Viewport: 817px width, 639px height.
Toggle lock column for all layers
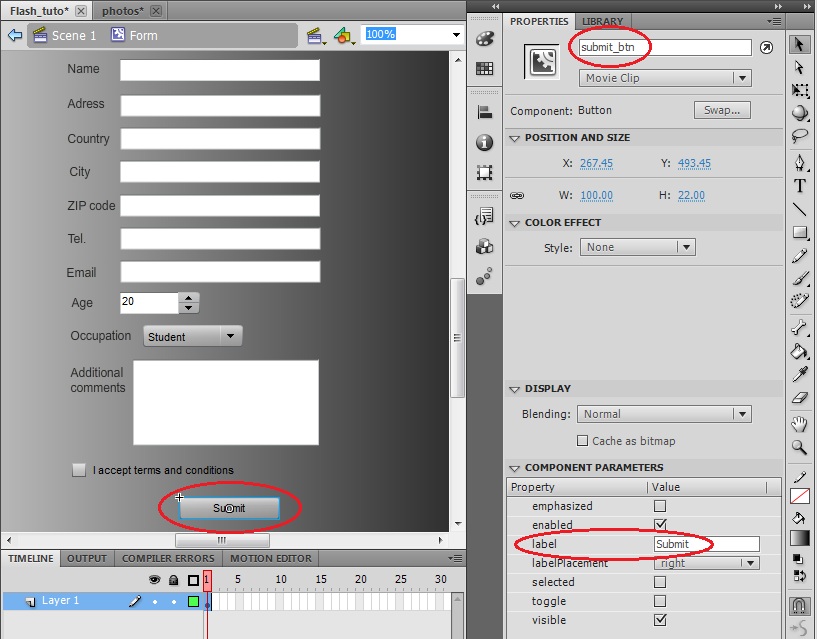(174, 580)
